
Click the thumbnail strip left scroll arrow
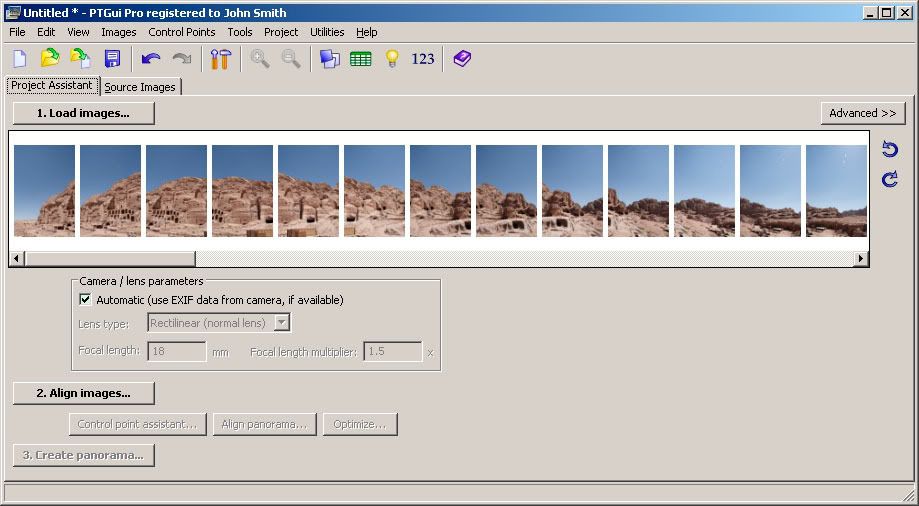pos(16,259)
